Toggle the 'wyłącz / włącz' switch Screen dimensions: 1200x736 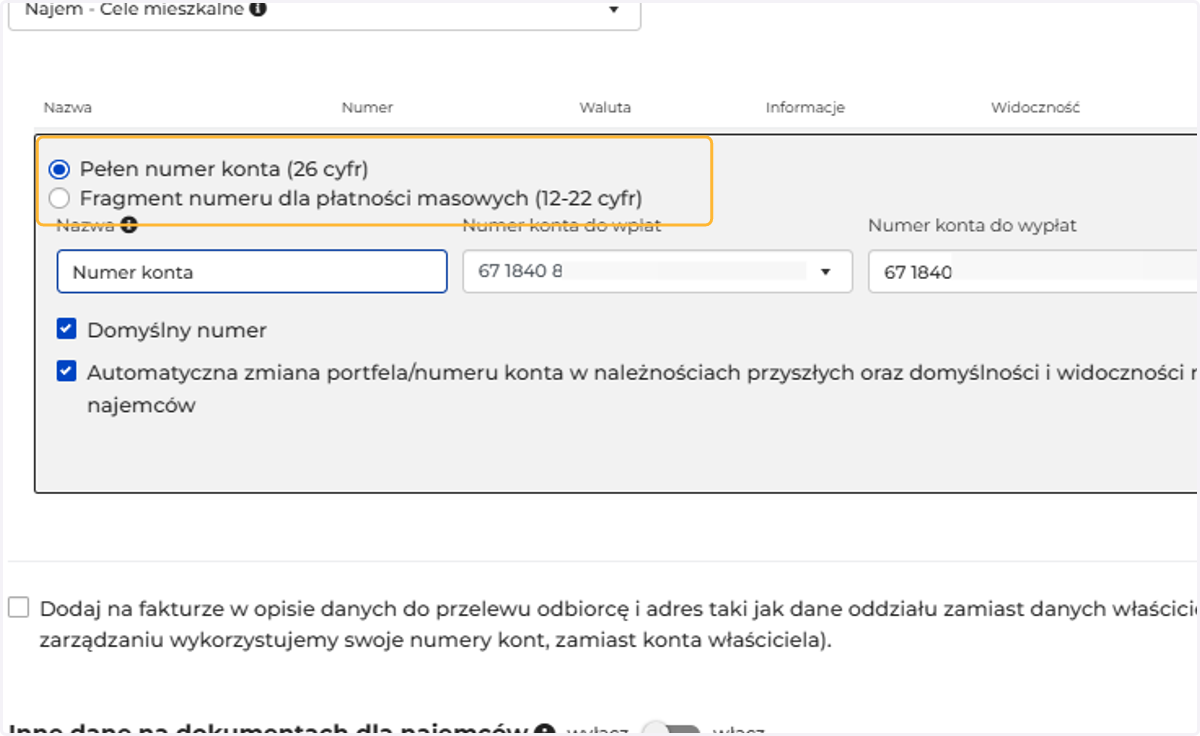[x=670, y=730]
